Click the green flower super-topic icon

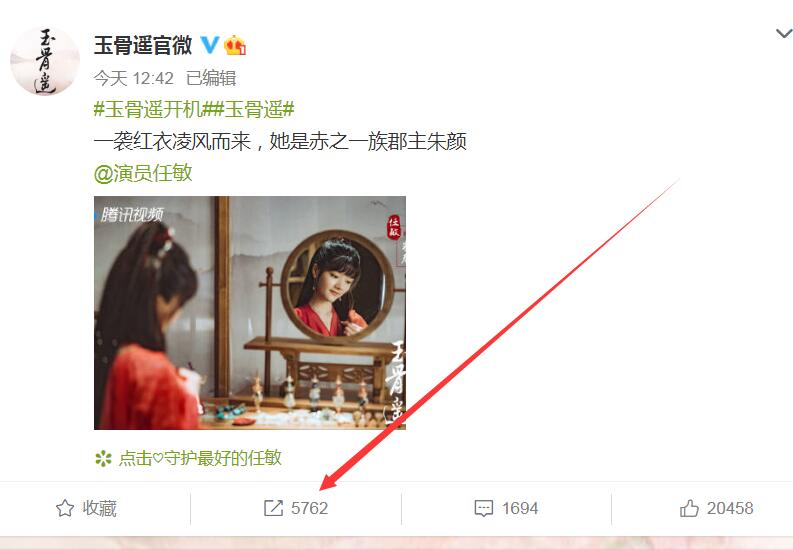pos(103,459)
